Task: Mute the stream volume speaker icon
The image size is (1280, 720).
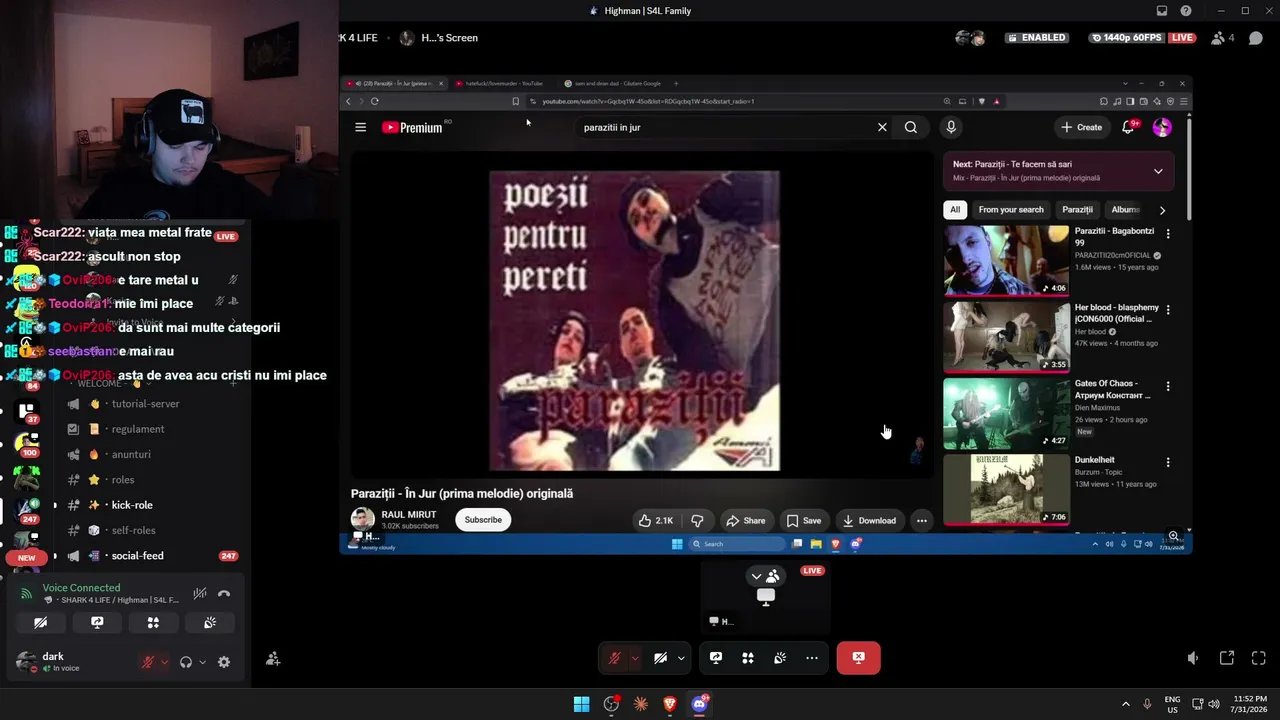Action: click(1193, 658)
